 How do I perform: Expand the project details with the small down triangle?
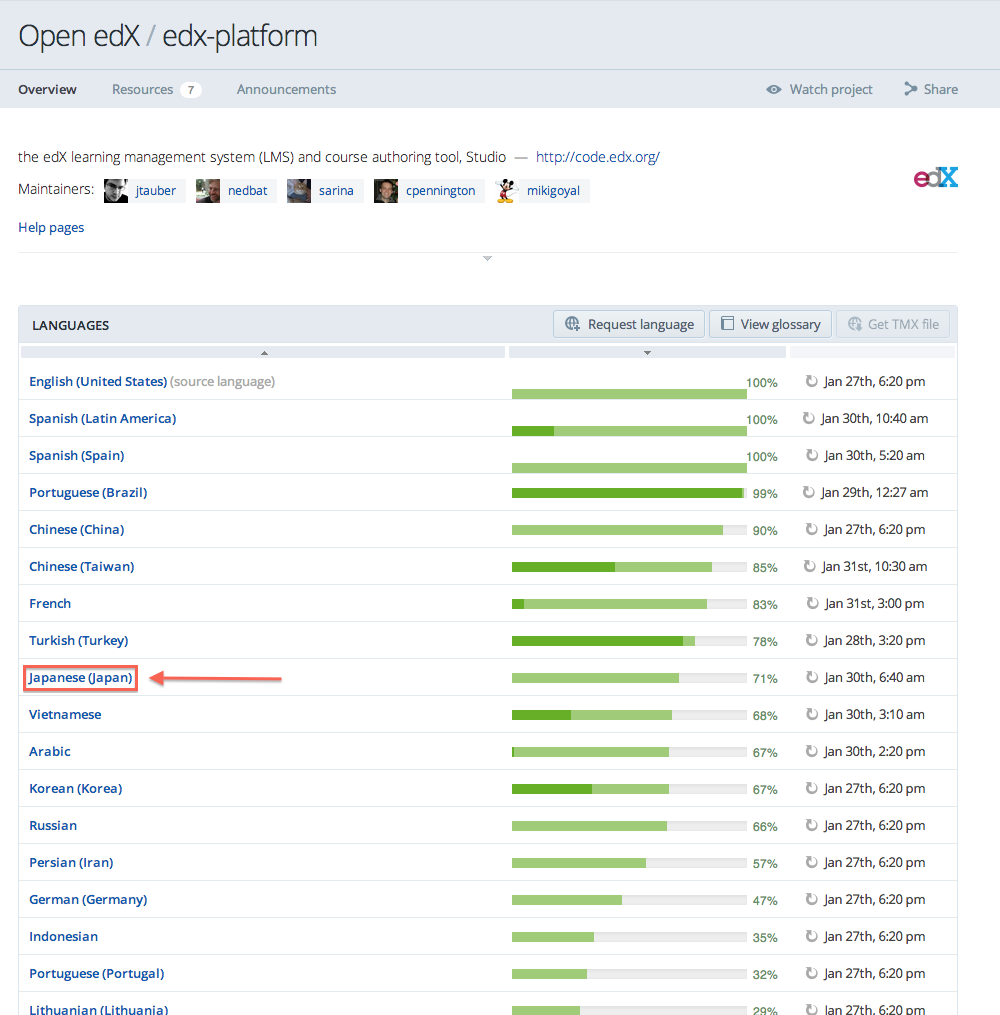tap(487, 259)
